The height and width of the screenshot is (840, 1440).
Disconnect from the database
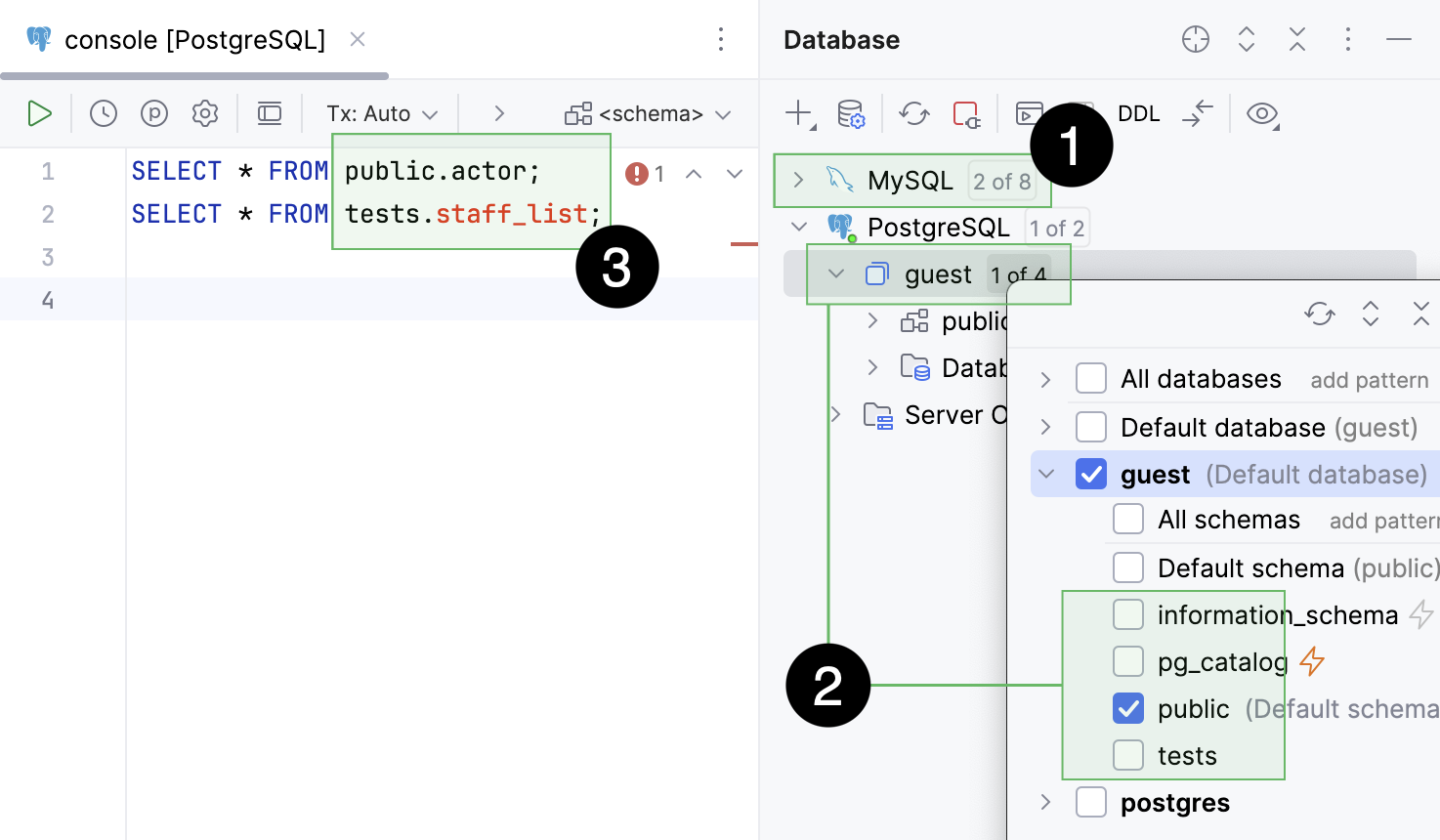point(965,113)
